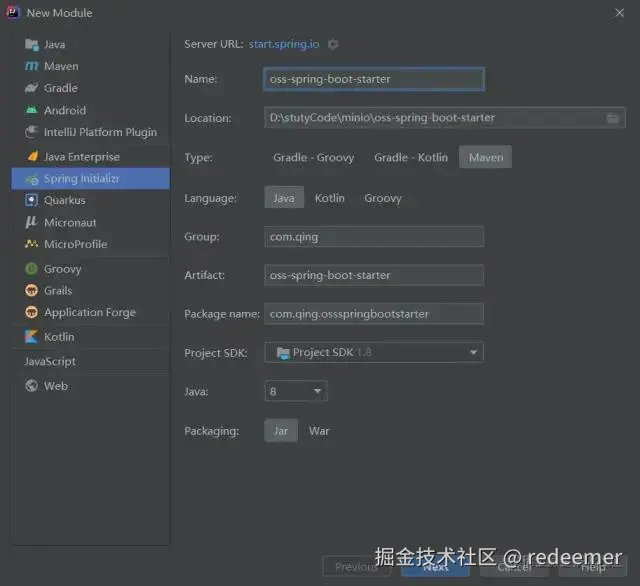Image resolution: width=640 pixels, height=586 pixels.
Task: Click the Application Forge icon
Action: point(32,313)
